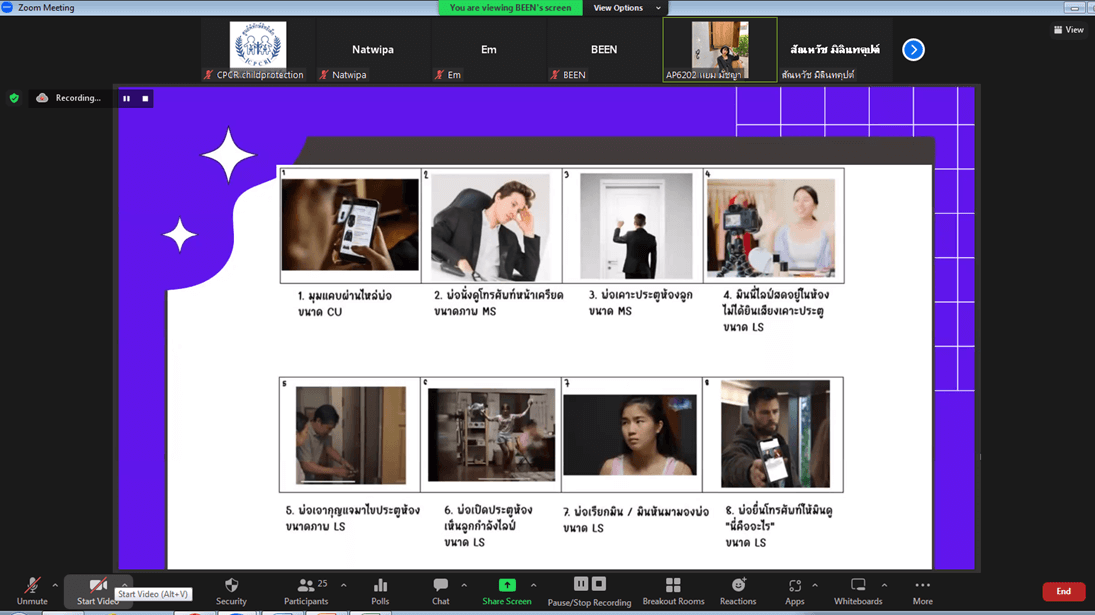Open the Whiteboards icon
This screenshot has width=1095, height=615.
click(858, 590)
